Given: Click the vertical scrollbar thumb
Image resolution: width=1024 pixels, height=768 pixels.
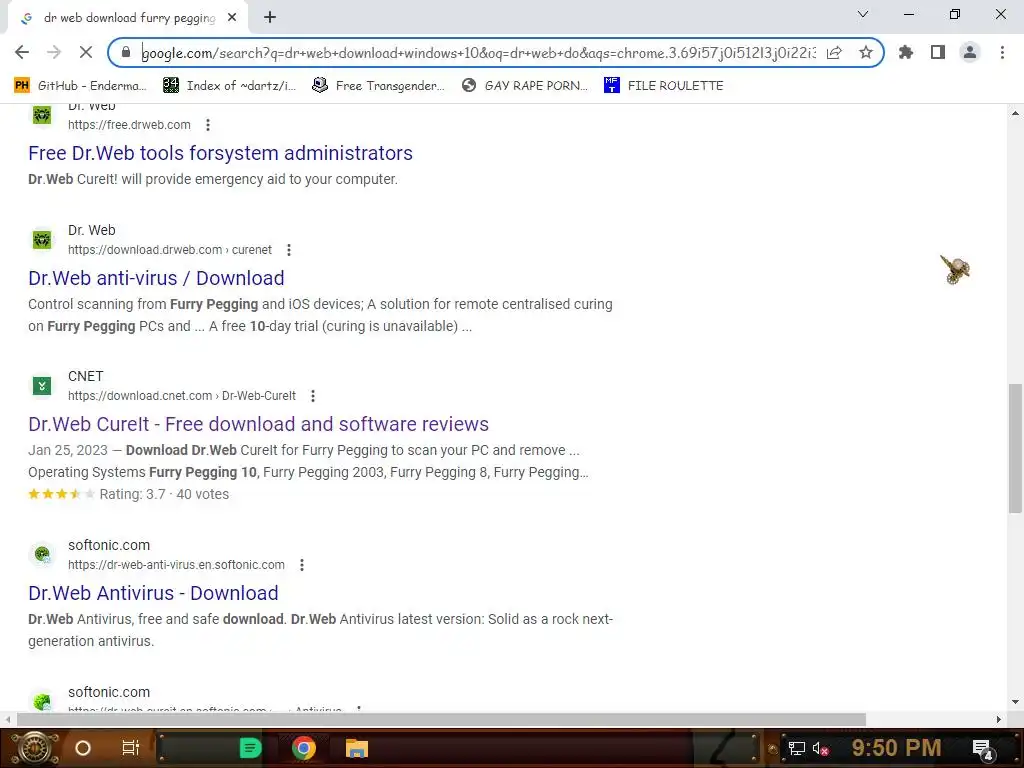Looking at the screenshot, I should coord(1015,449).
